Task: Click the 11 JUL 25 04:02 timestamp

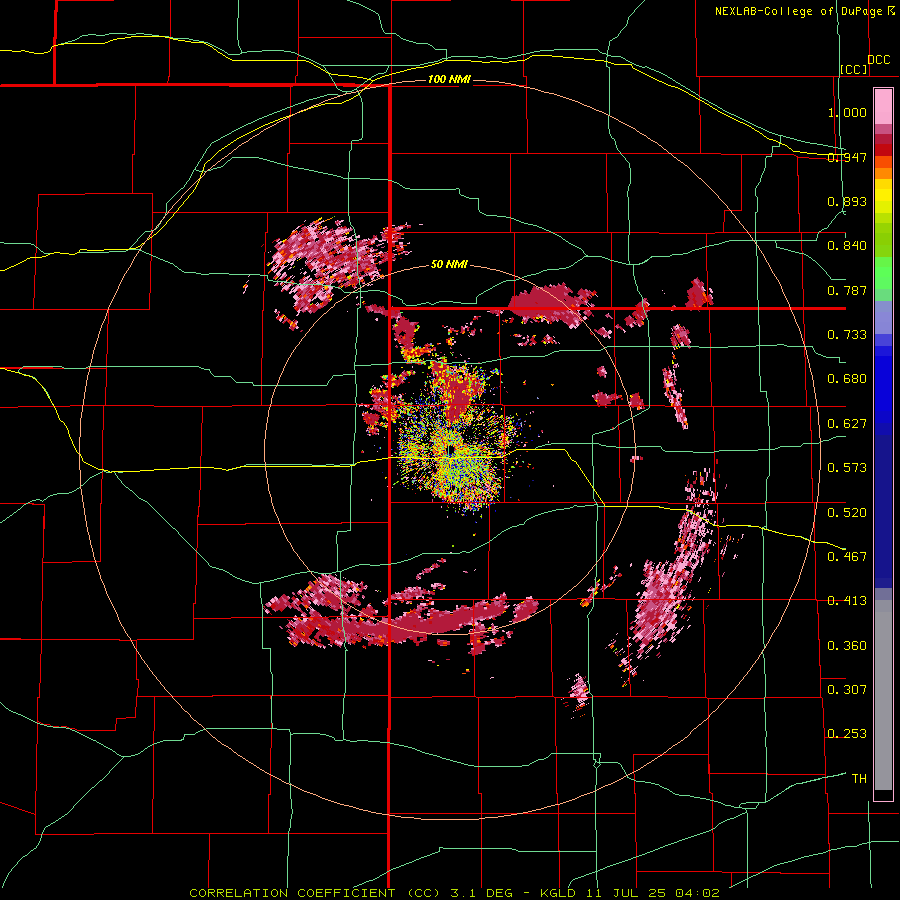Action: [653, 893]
